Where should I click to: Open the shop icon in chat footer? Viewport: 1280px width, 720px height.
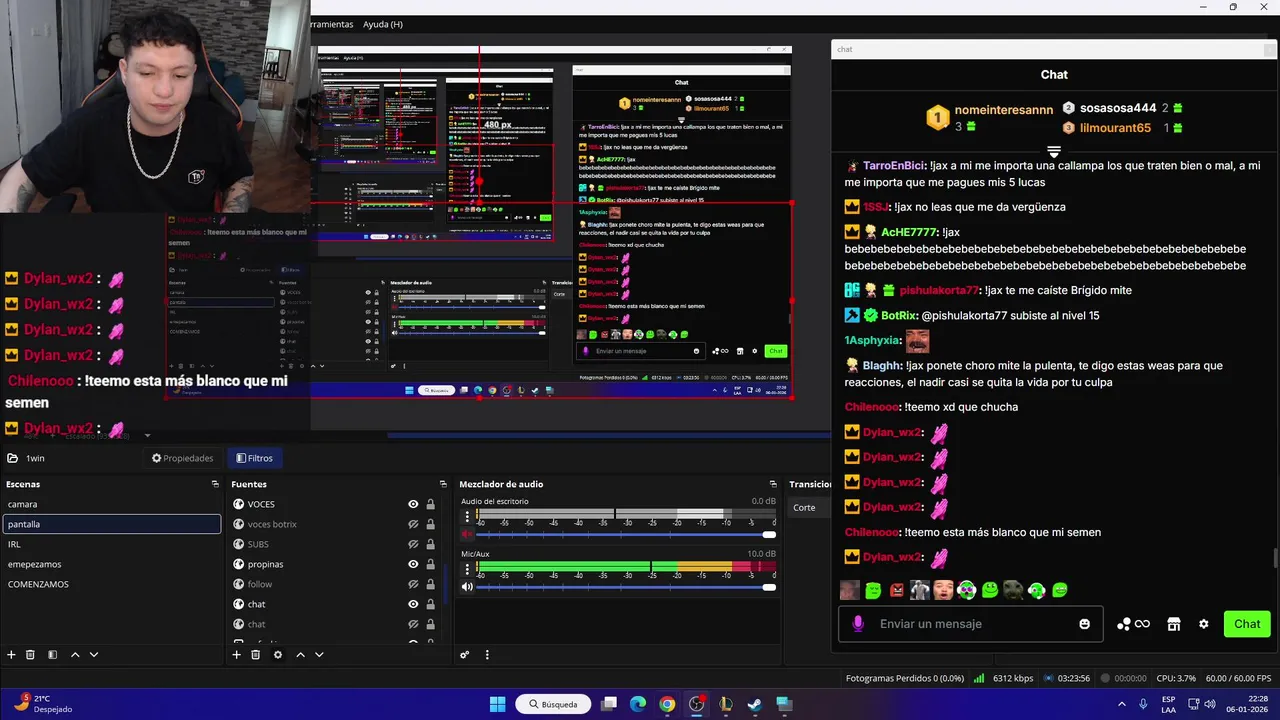(1174, 624)
